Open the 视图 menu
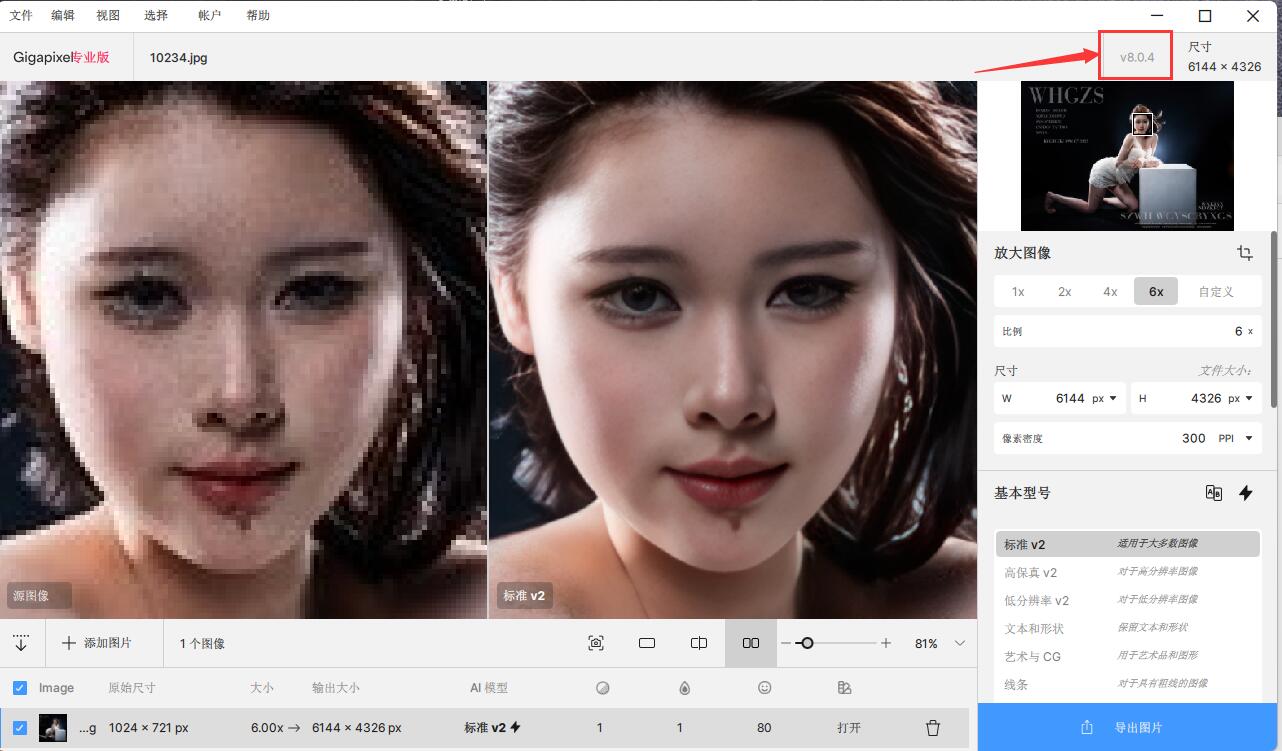1282x751 pixels. point(108,16)
